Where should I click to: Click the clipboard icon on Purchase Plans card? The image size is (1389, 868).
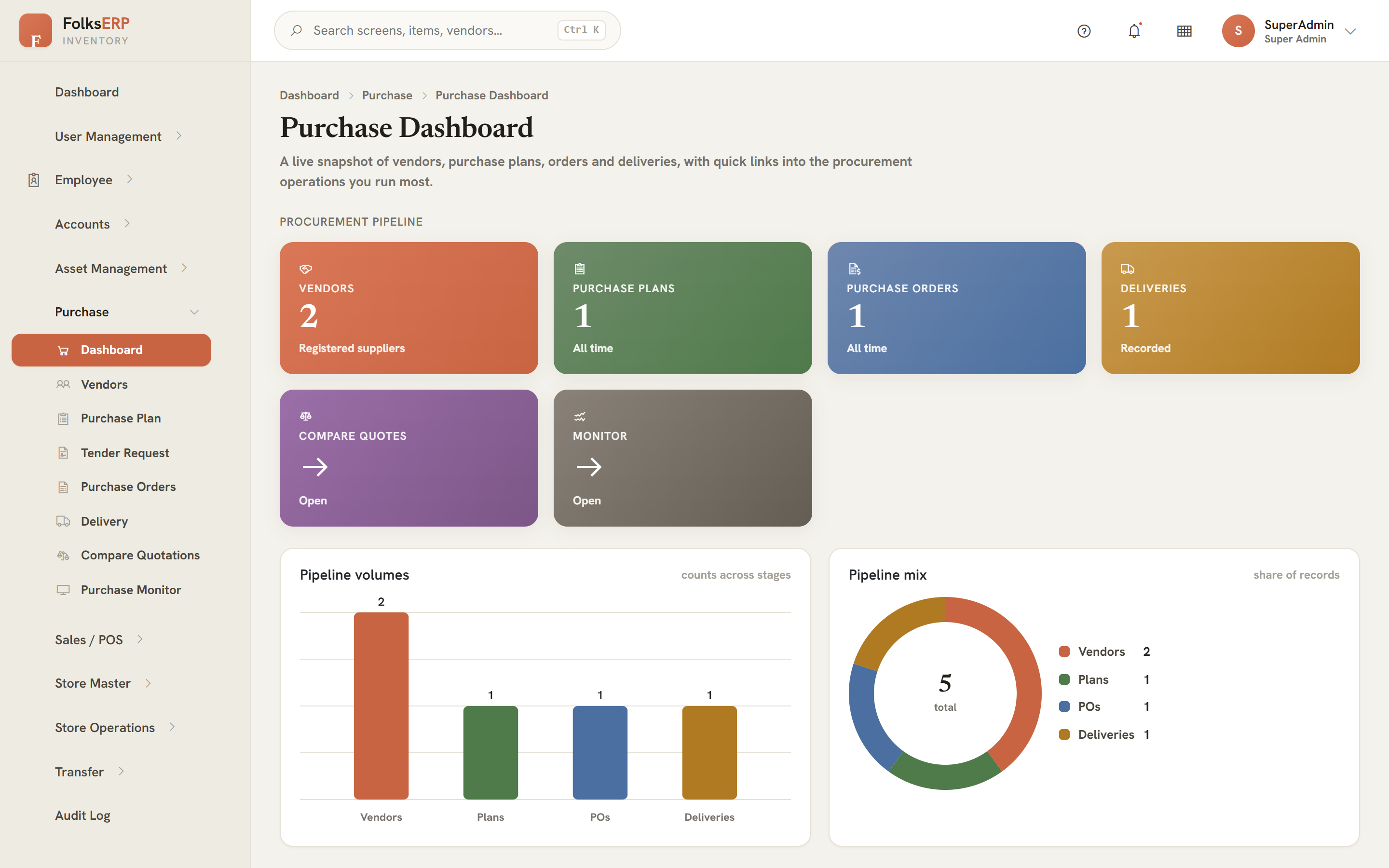tap(579, 269)
